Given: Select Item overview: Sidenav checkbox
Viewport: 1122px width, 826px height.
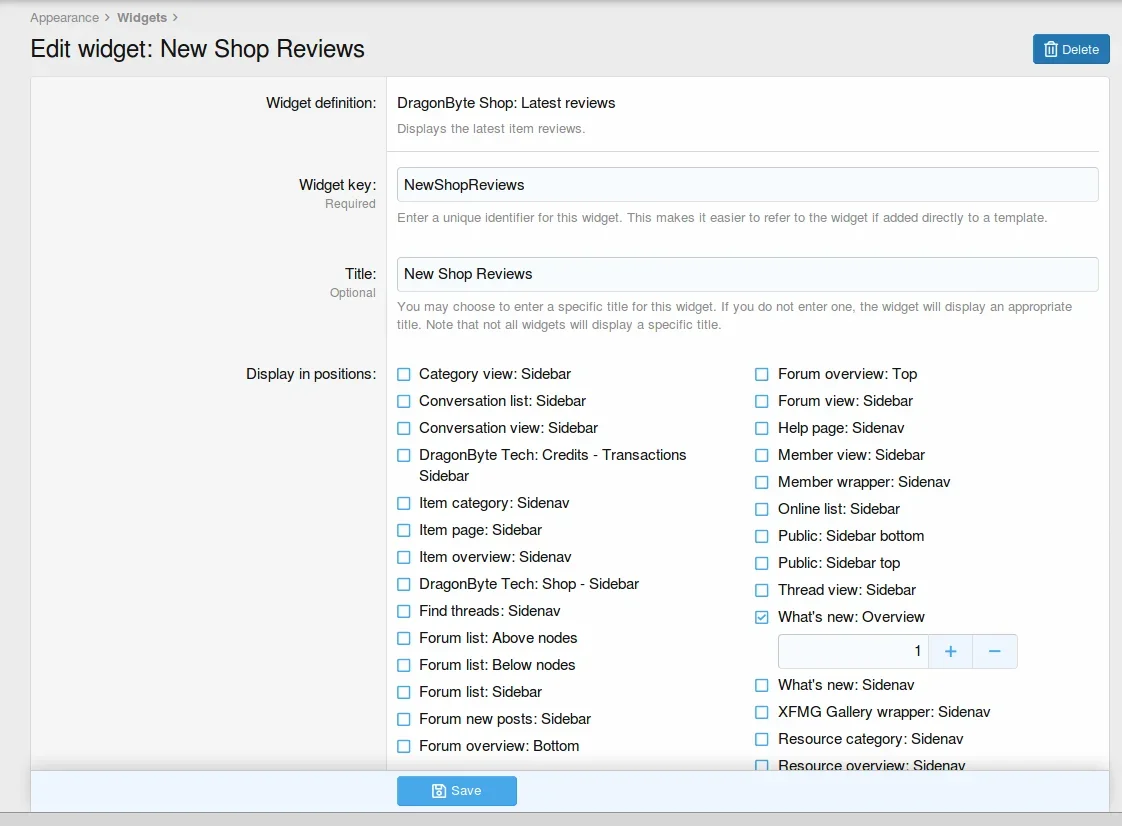Looking at the screenshot, I should (x=404, y=558).
